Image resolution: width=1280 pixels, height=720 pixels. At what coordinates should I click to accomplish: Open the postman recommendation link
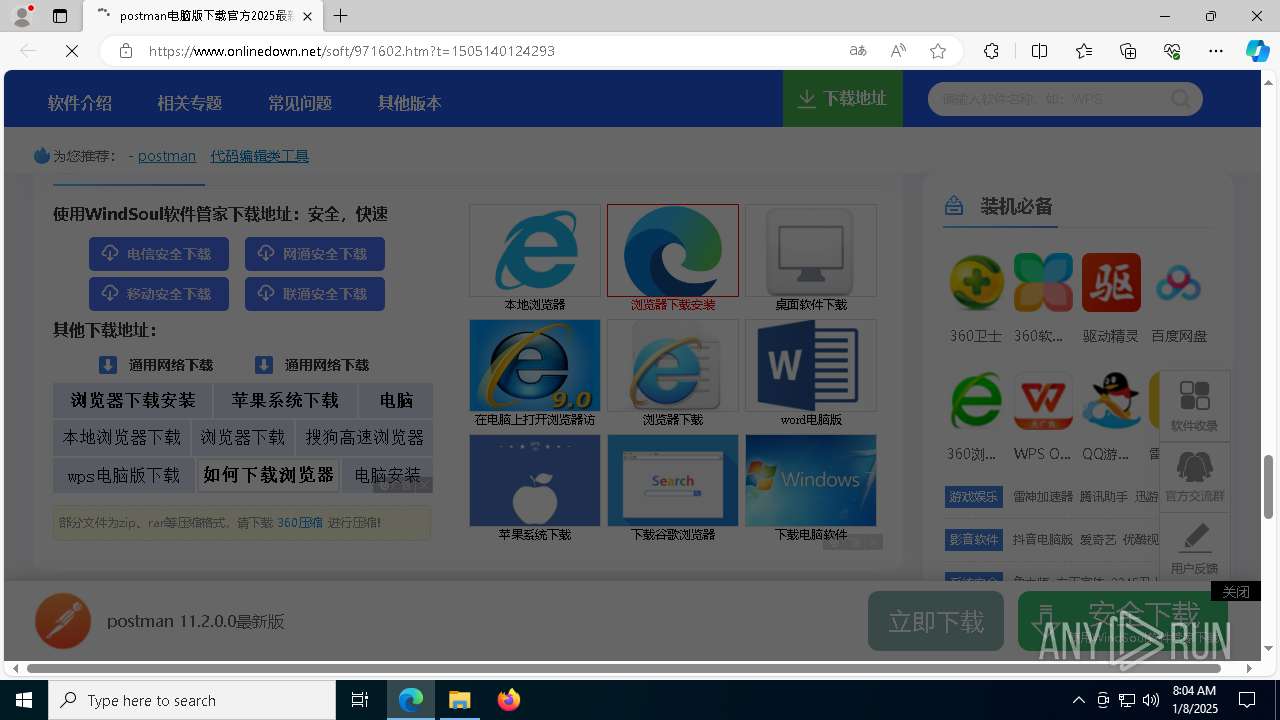point(167,156)
